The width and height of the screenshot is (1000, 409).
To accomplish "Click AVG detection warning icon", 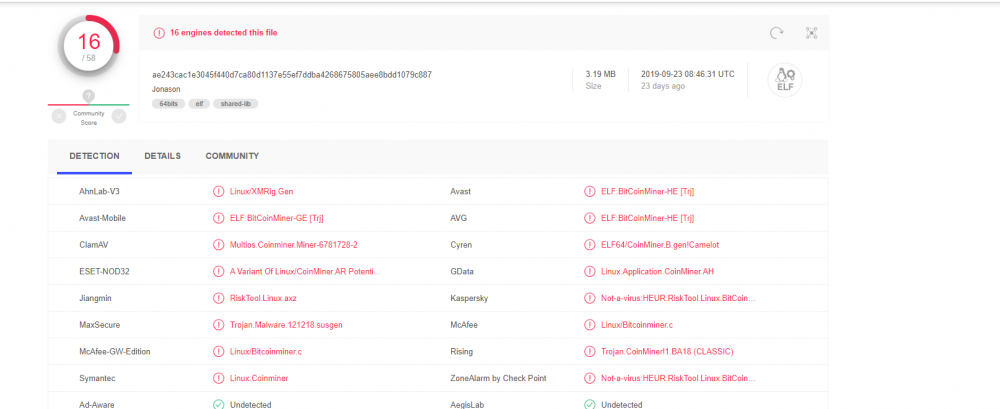I will tap(589, 218).
